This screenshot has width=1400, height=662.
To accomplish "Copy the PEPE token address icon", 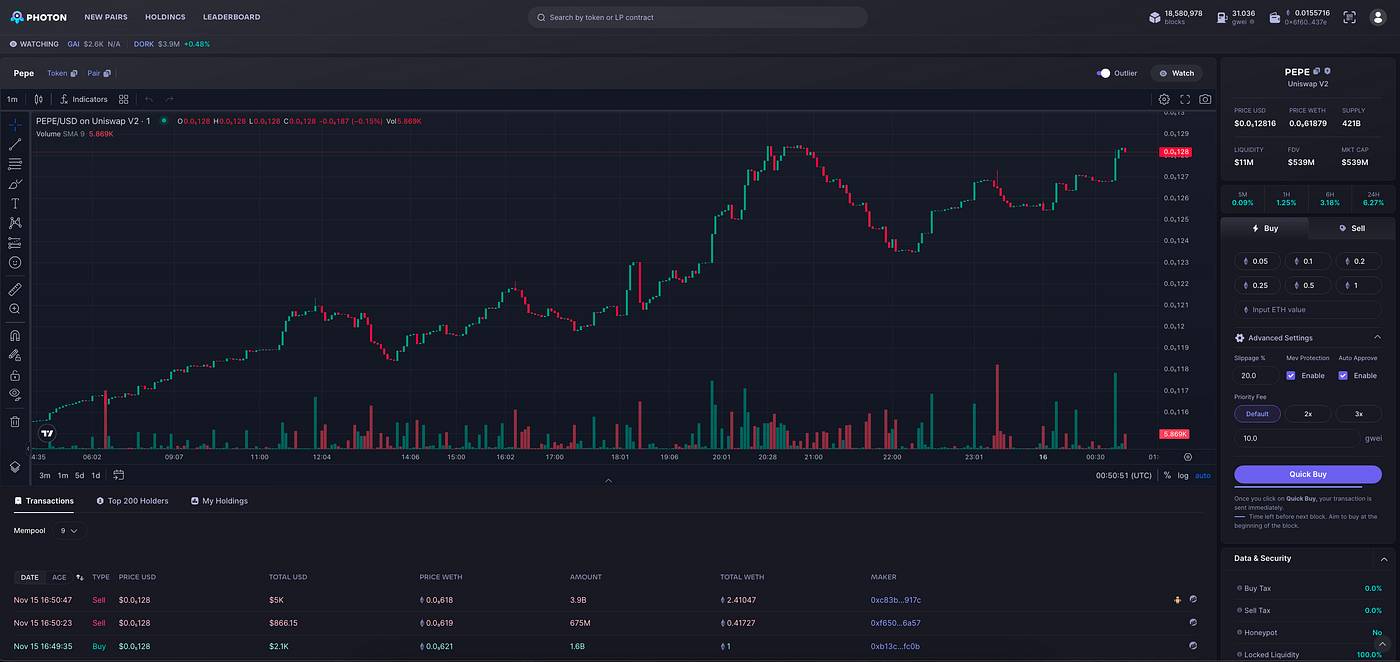I will coord(1317,71).
